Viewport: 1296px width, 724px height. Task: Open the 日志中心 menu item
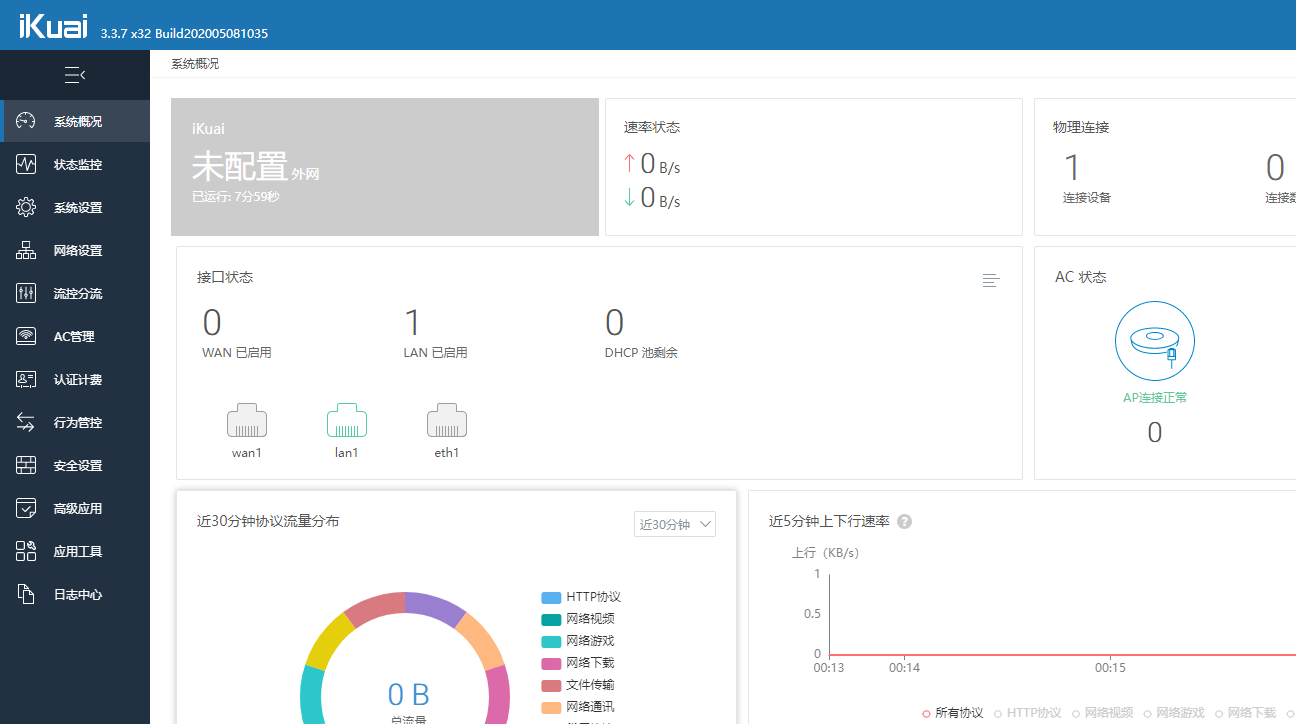point(77,595)
